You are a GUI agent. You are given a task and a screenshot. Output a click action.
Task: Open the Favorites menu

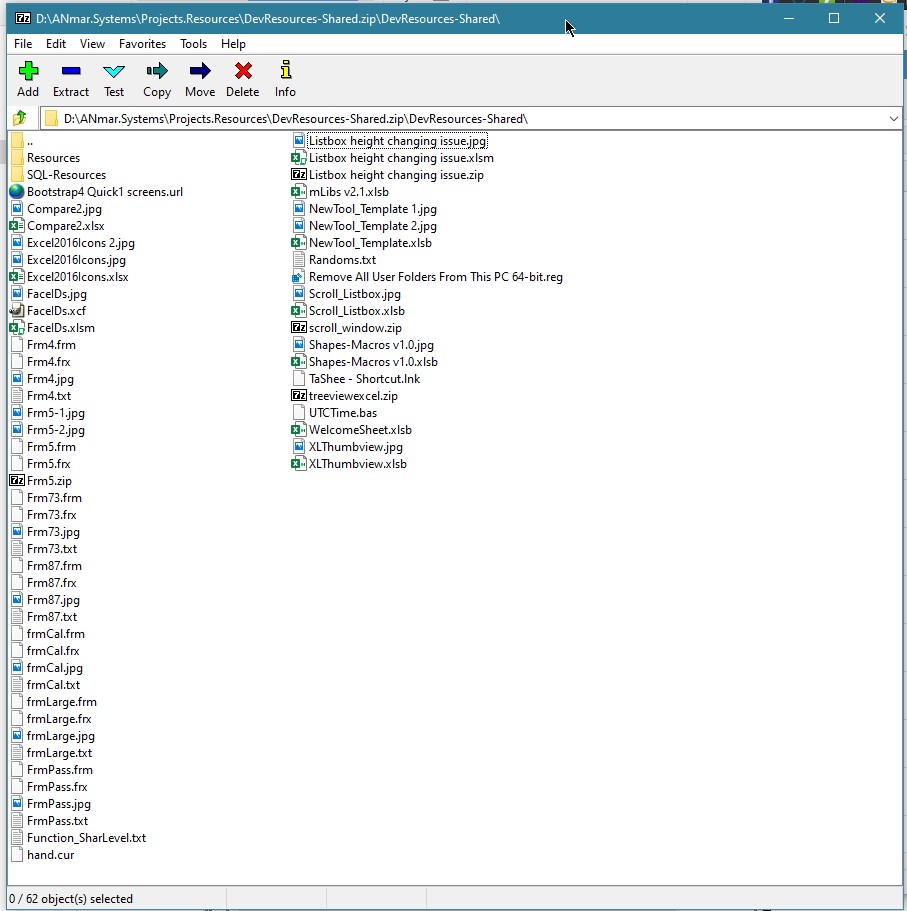click(x=142, y=44)
